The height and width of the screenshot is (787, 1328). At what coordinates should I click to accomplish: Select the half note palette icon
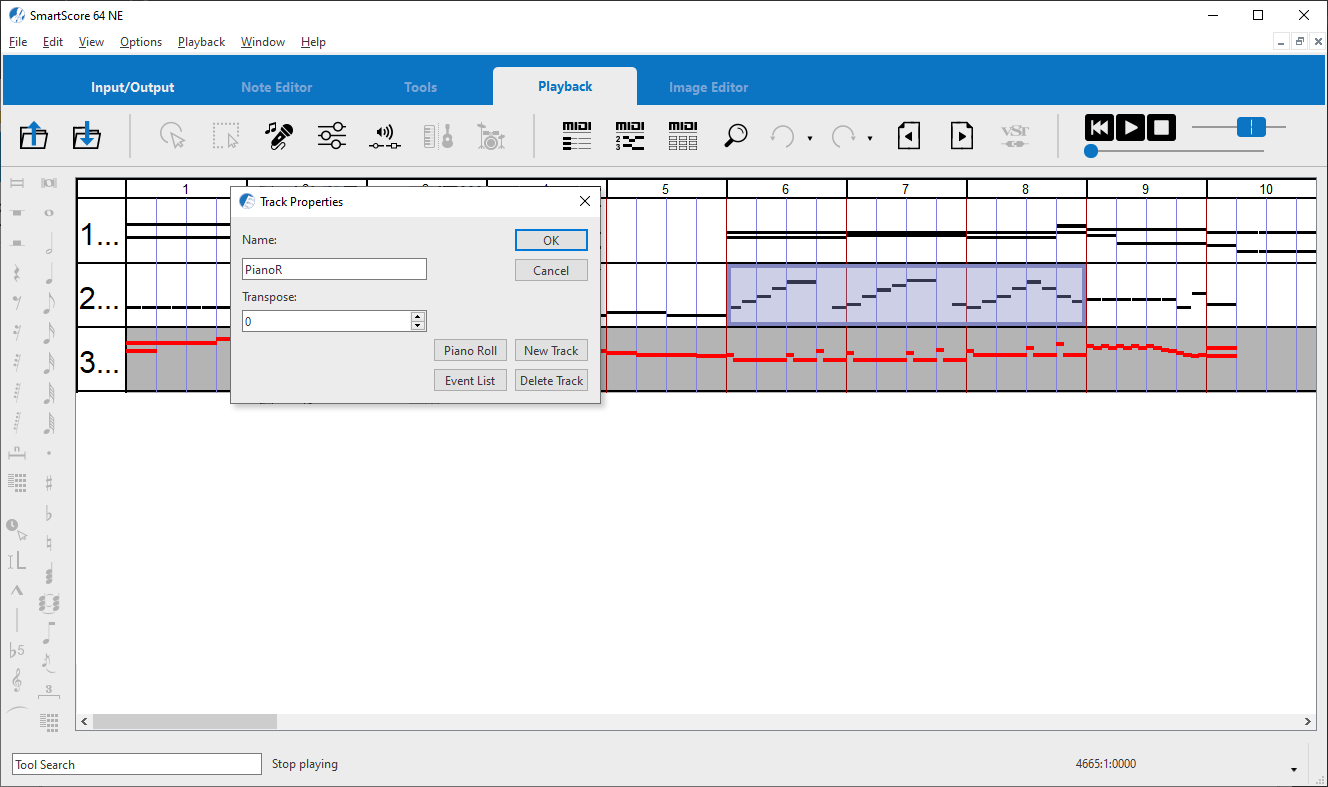coord(49,243)
